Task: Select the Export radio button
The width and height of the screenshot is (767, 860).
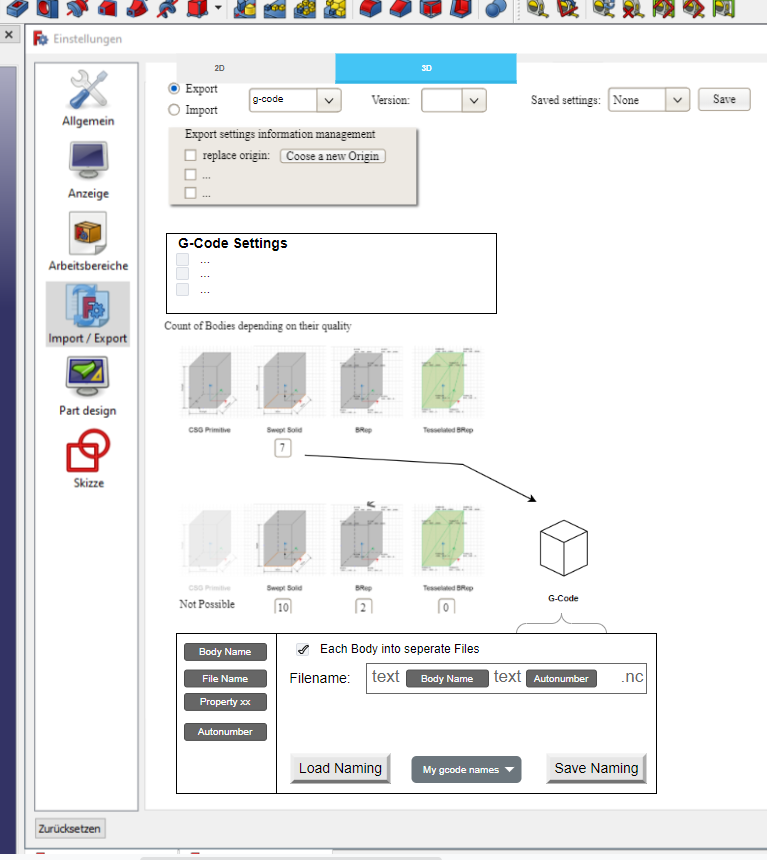Action: [174, 89]
